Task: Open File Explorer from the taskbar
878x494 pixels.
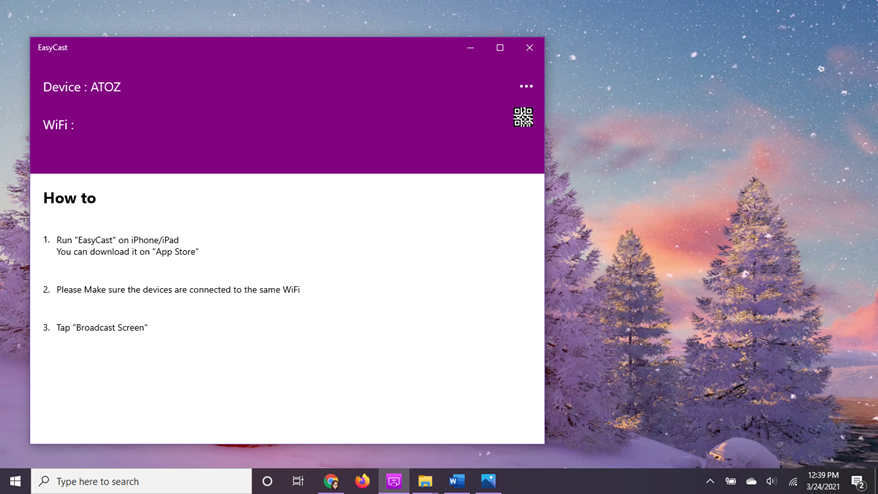Action: click(426, 481)
